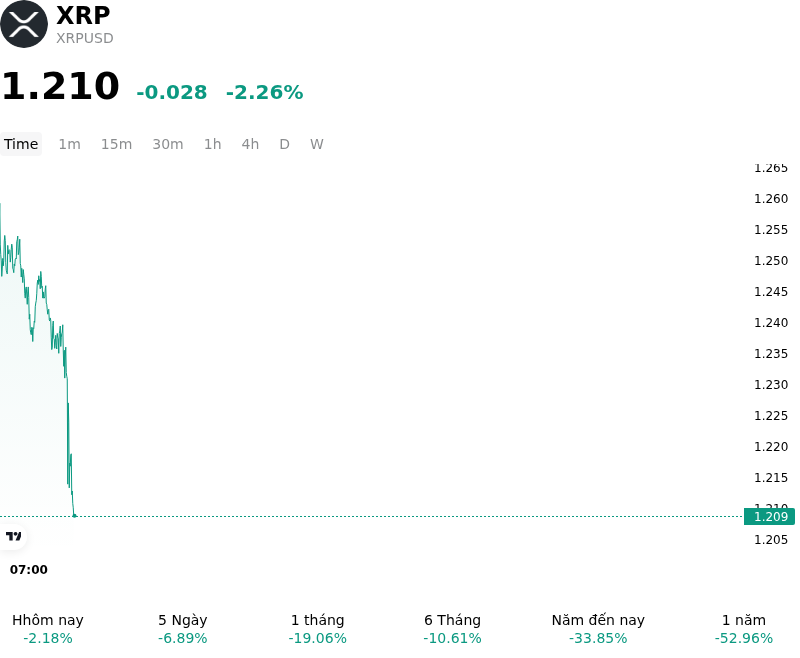
Task: Show the Hôm nay performance range
Action: (x=48, y=628)
